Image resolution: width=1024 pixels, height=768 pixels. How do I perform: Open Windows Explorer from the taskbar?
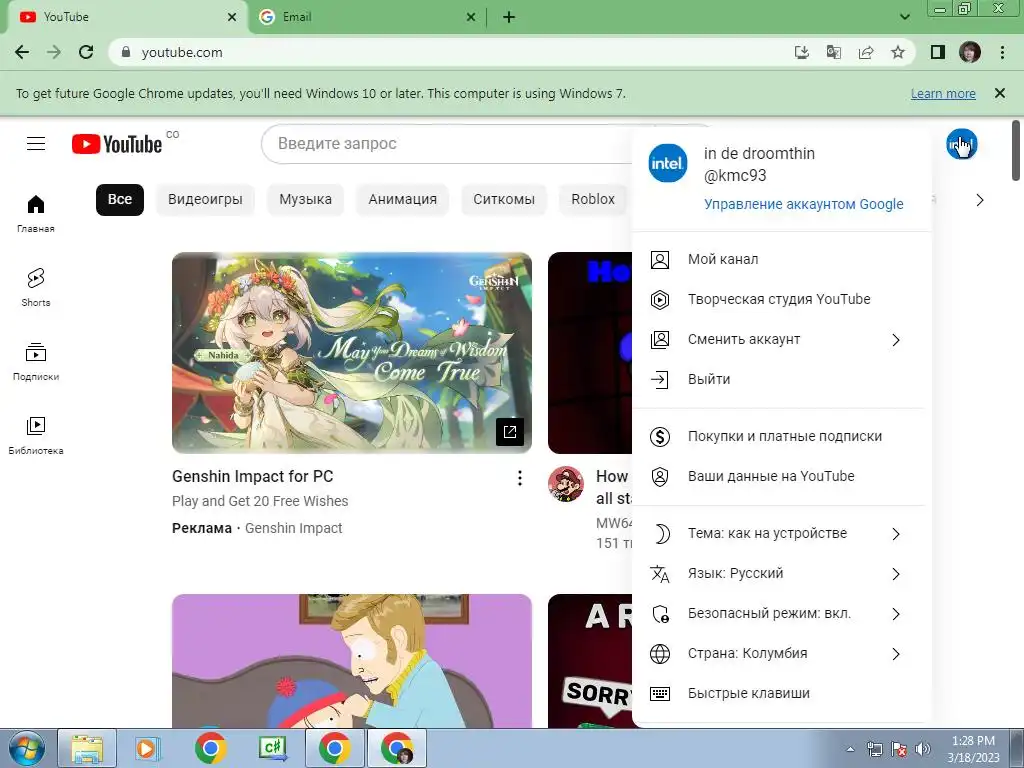[87, 748]
